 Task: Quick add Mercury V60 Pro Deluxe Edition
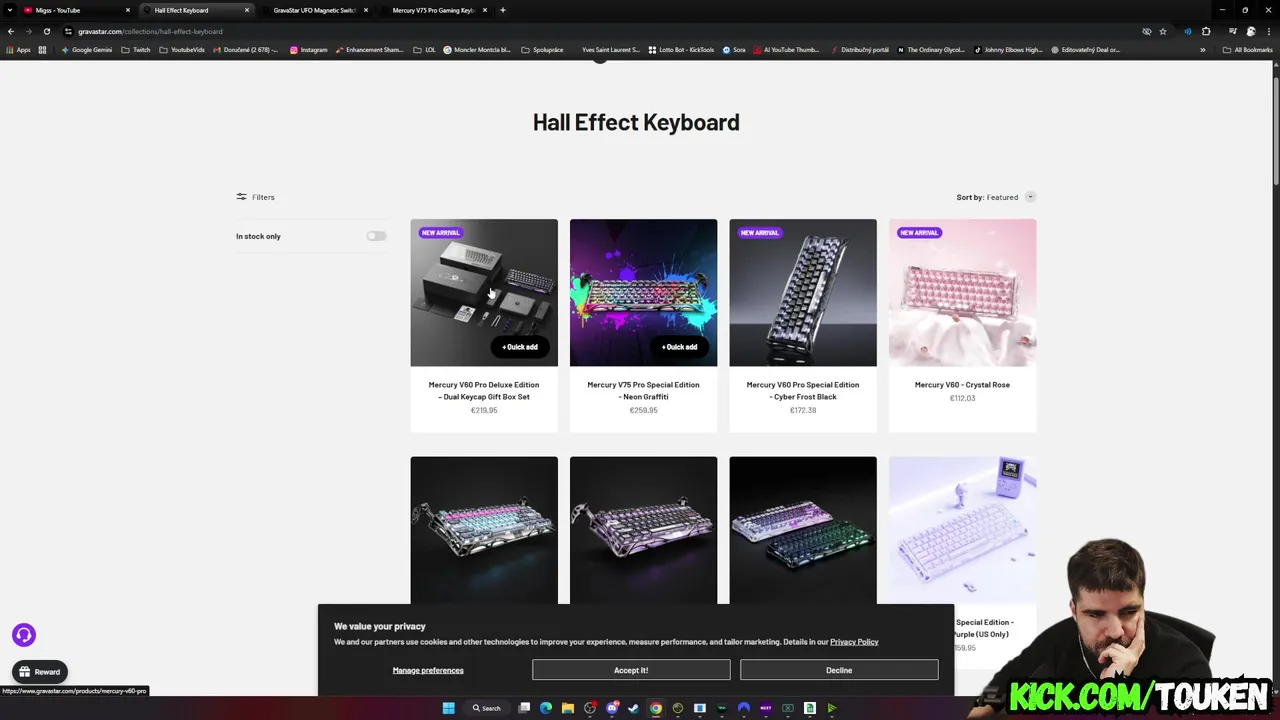pos(520,347)
